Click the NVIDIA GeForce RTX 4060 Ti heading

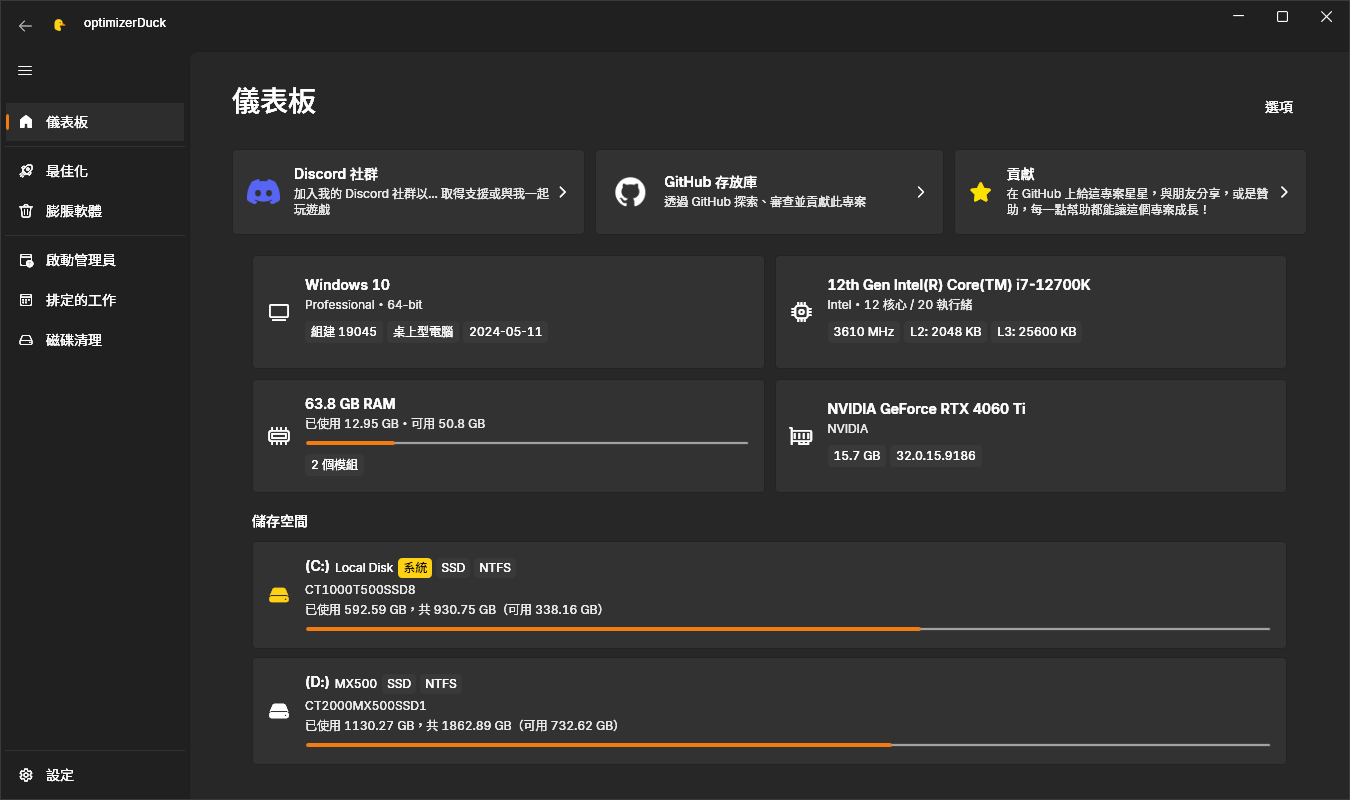(926, 409)
